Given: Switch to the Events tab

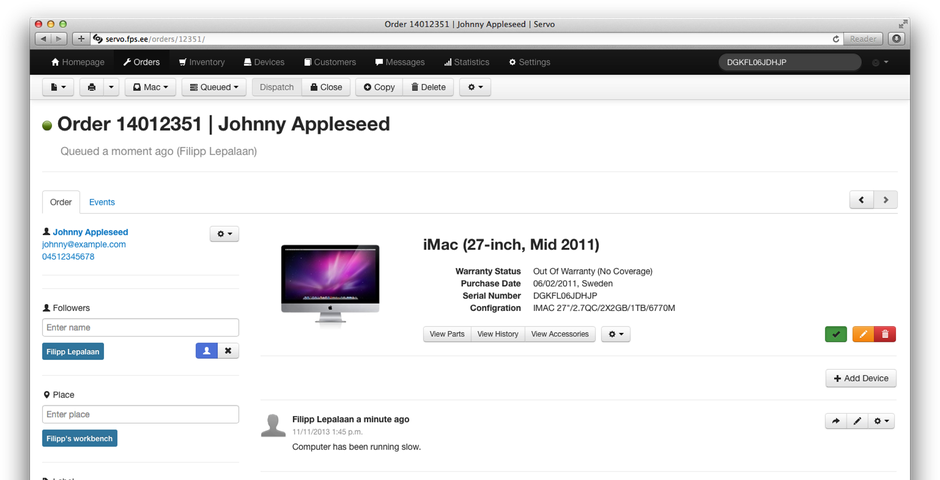Looking at the screenshot, I should point(102,202).
